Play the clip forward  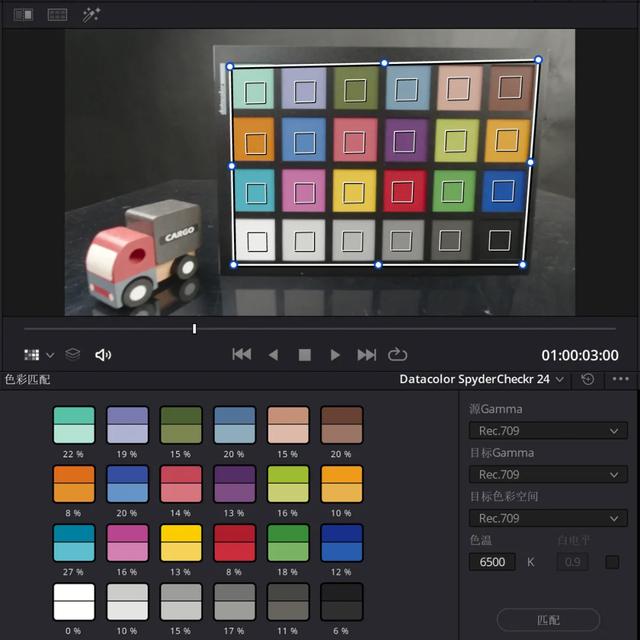coord(335,355)
